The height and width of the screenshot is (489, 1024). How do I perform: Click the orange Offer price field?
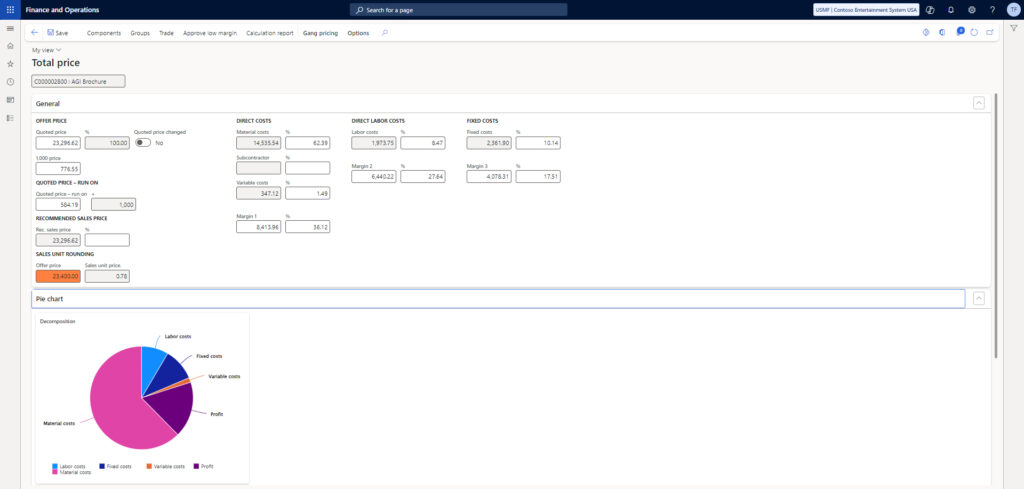click(58, 276)
